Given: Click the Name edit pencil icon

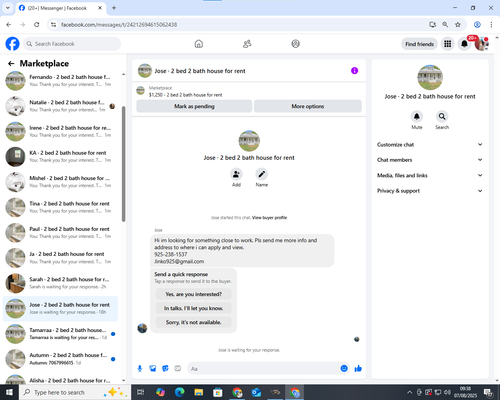Looking at the screenshot, I should click(262, 174).
